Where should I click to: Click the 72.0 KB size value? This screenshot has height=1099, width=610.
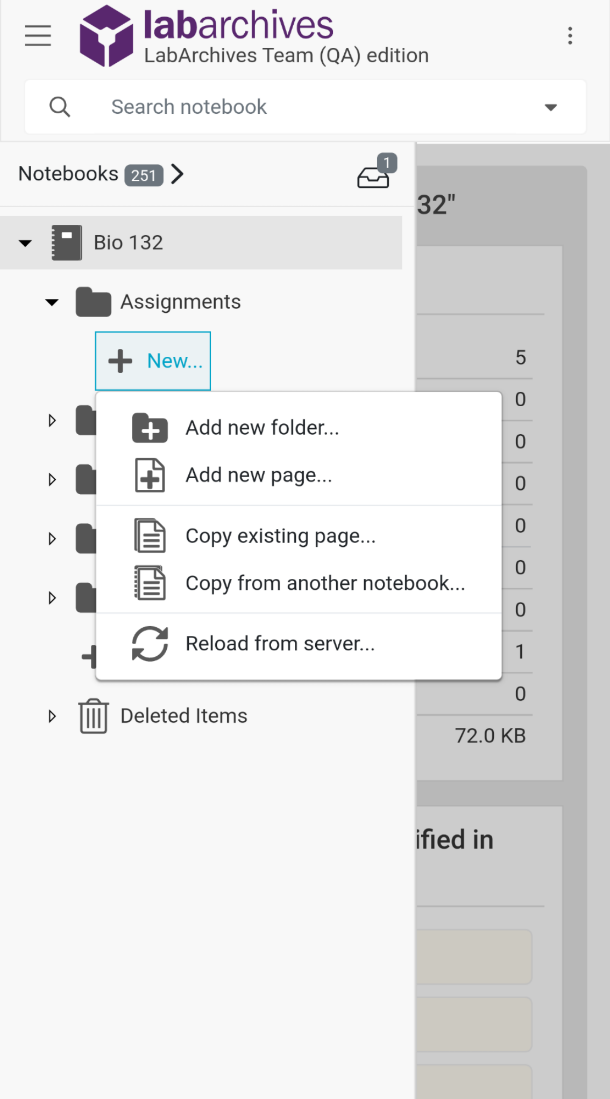pyautogui.click(x=490, y=735)
